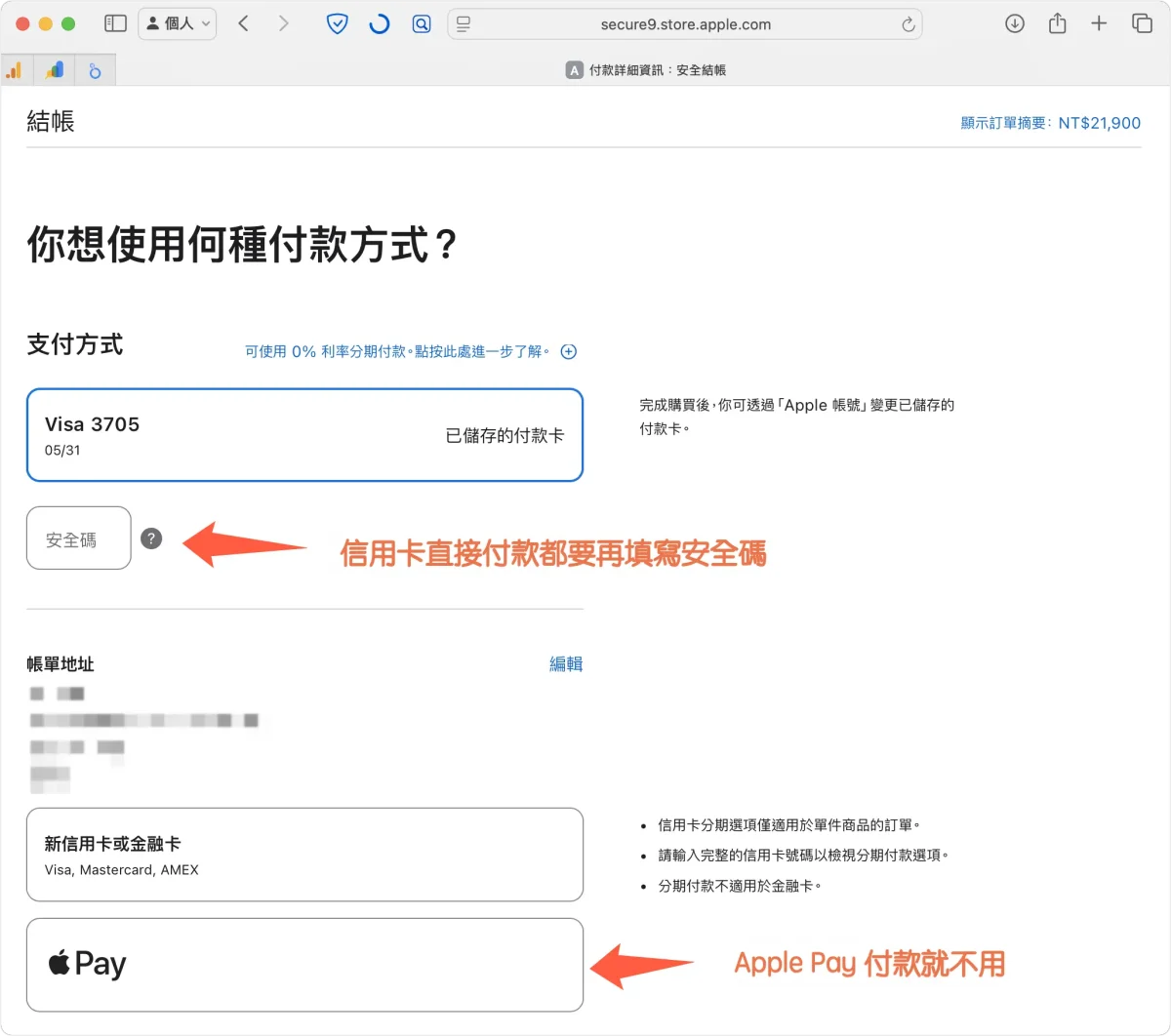Click the blue shield extension icon
Viewport: 1171px width, 1036px height.
click(338, 23)
